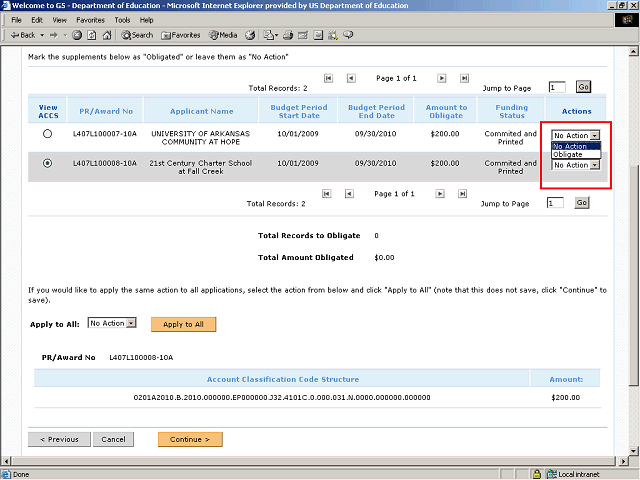Screen dimensions: 640x480
Task: Open the Favorites menu
Action: click(90, 20)
